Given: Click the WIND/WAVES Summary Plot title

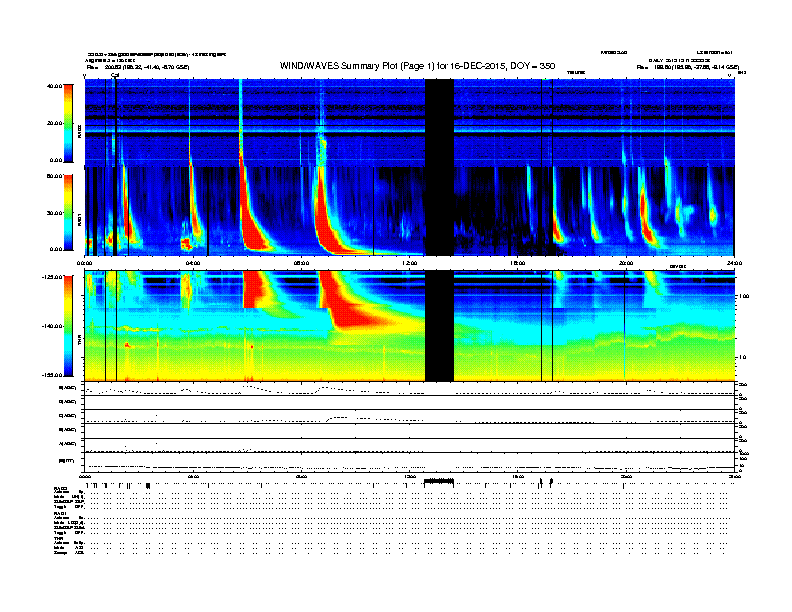Looking at the screenshot, I should pos(417,66).
